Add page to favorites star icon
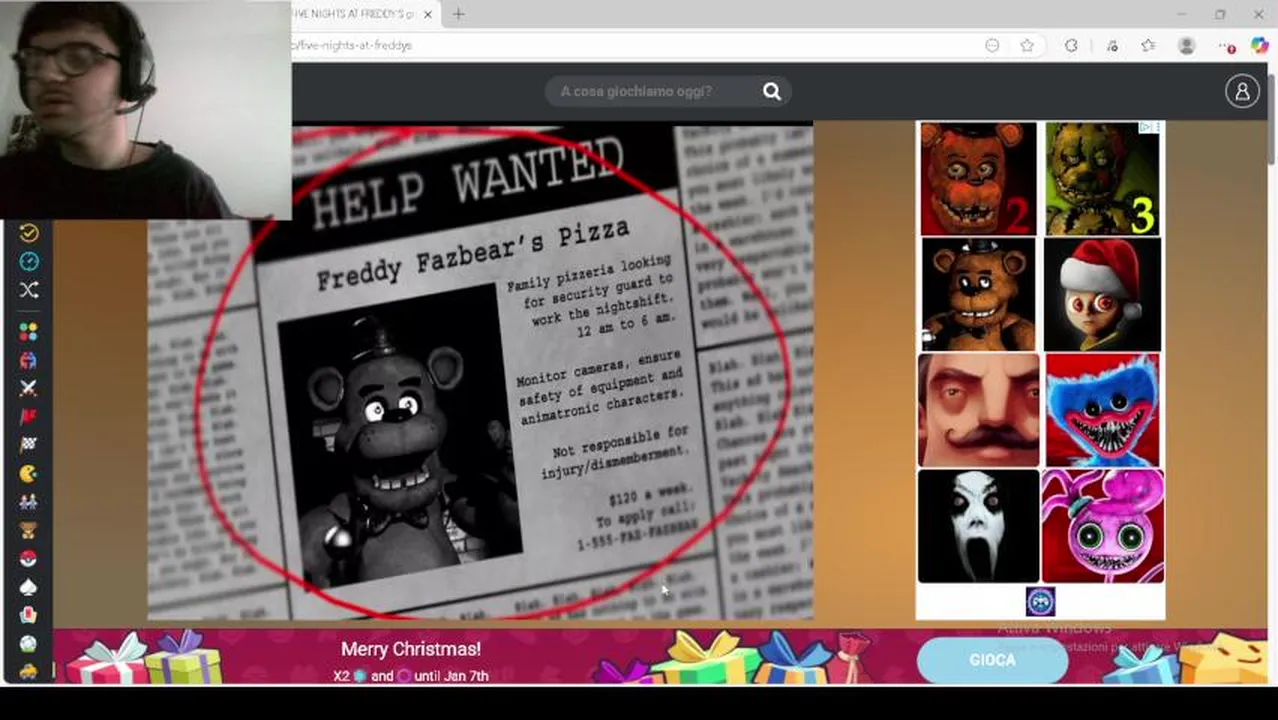 [1027, 45]
